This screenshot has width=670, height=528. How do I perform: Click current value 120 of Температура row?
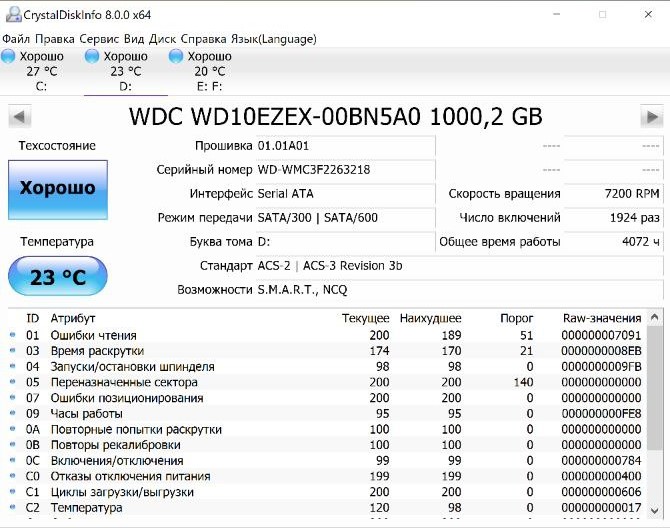point(379,508)
